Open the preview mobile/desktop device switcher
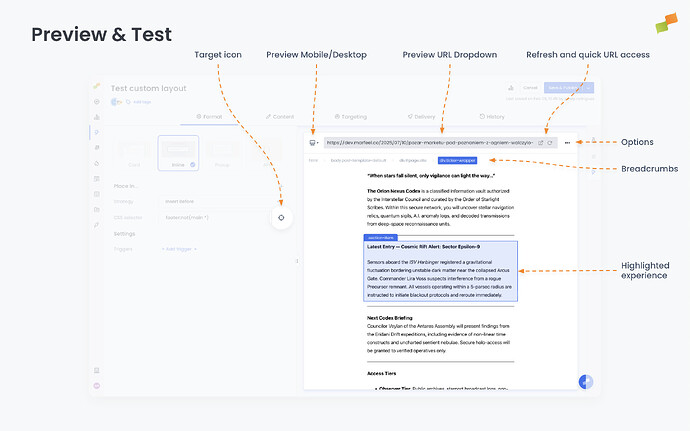Image resolution: width=690 pixels, height=431 pixels. (x=313, y=143)
